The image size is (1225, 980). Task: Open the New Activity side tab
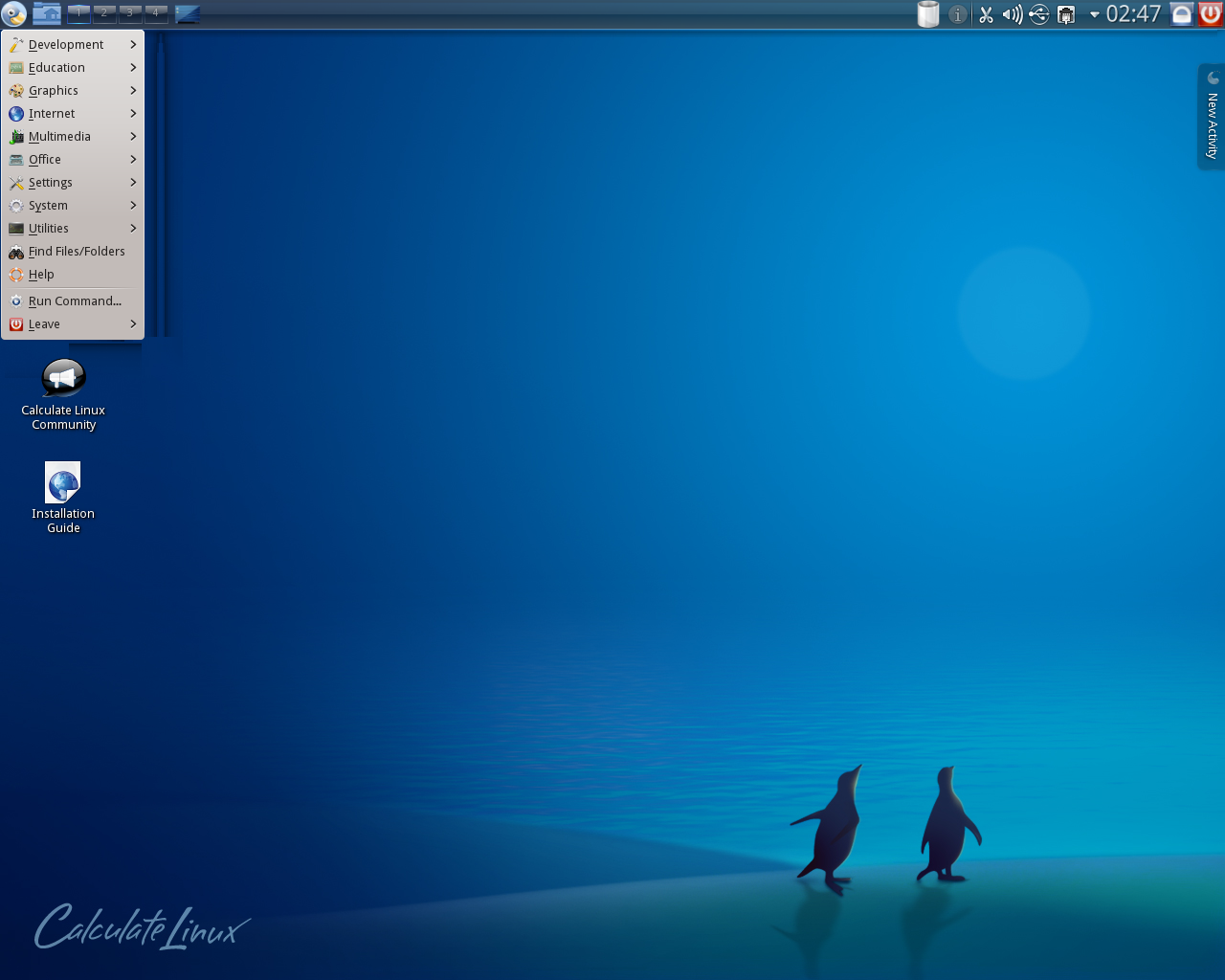click(x=1212, y=117)
